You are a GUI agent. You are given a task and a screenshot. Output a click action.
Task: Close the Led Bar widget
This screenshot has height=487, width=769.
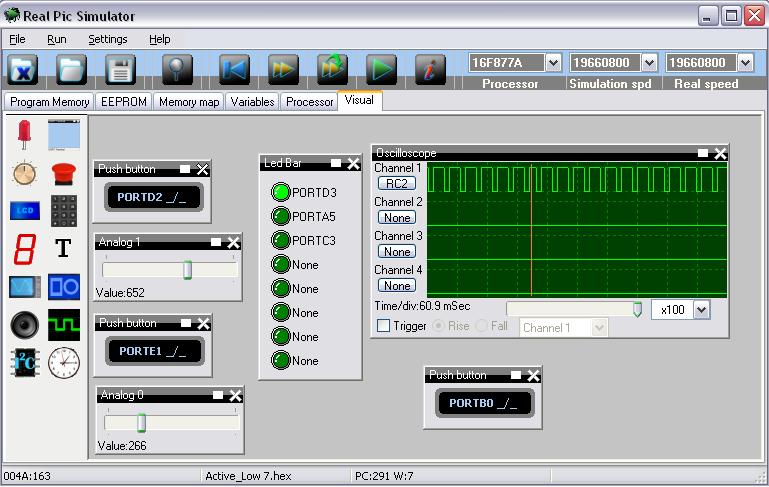353,164
